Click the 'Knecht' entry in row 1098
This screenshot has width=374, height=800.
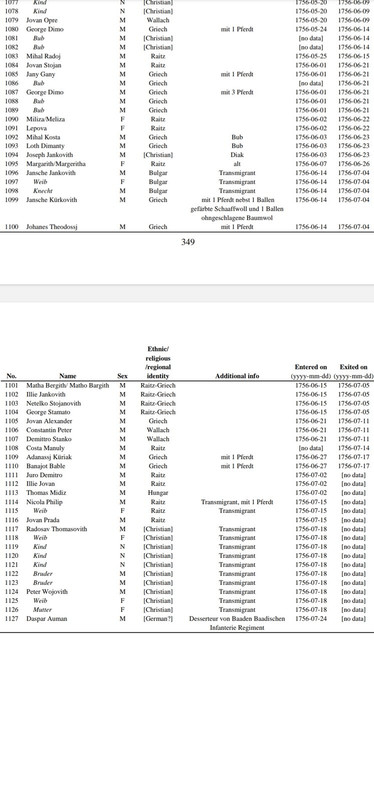[43, 191]
